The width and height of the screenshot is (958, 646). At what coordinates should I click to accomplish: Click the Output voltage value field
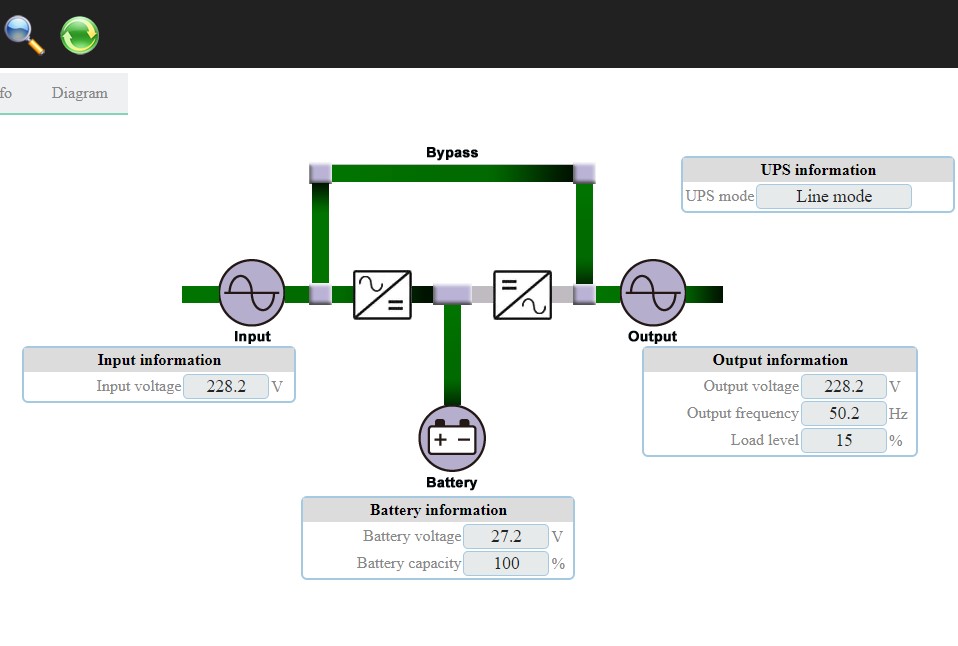844,386
